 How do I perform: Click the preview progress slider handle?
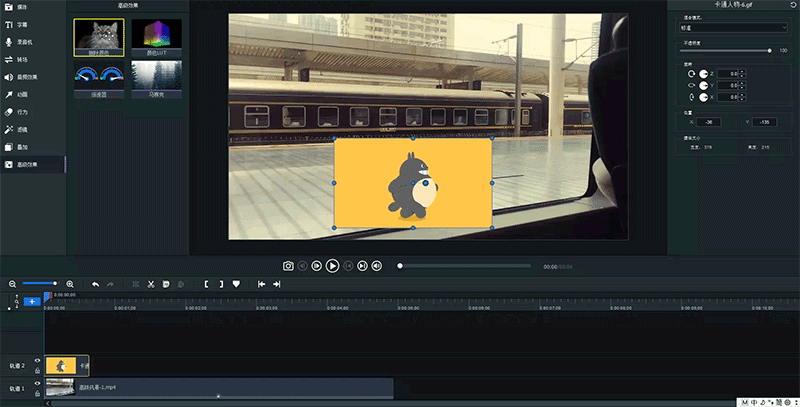point(400,266)
